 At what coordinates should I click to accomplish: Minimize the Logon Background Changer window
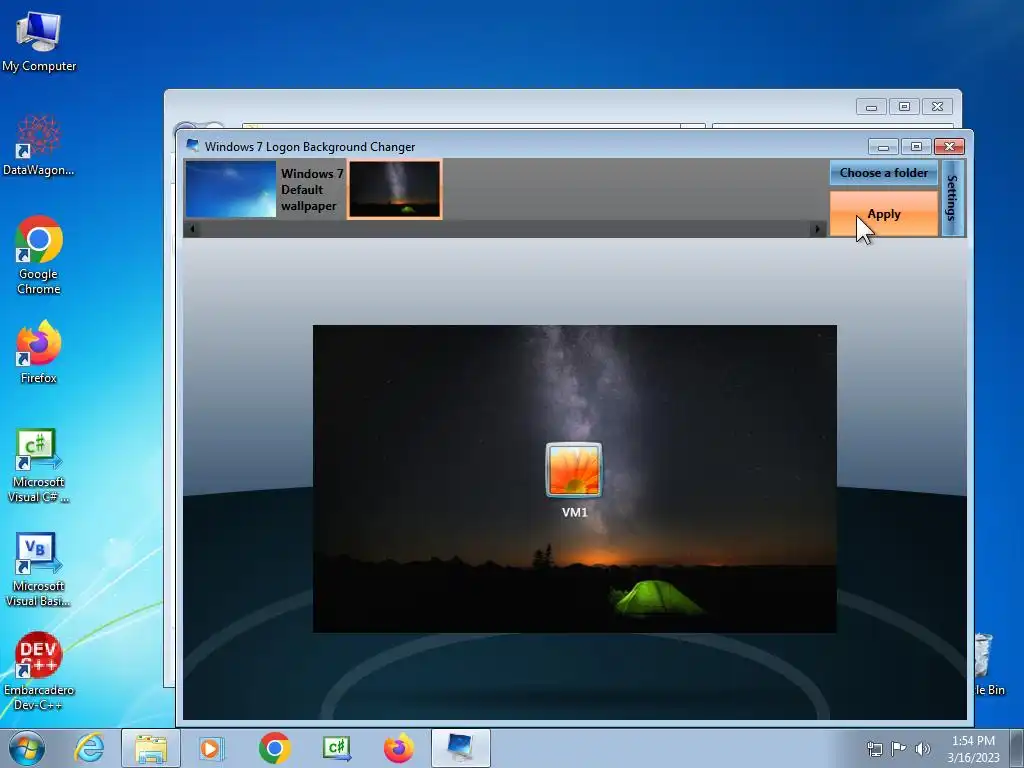click(883, 147)
